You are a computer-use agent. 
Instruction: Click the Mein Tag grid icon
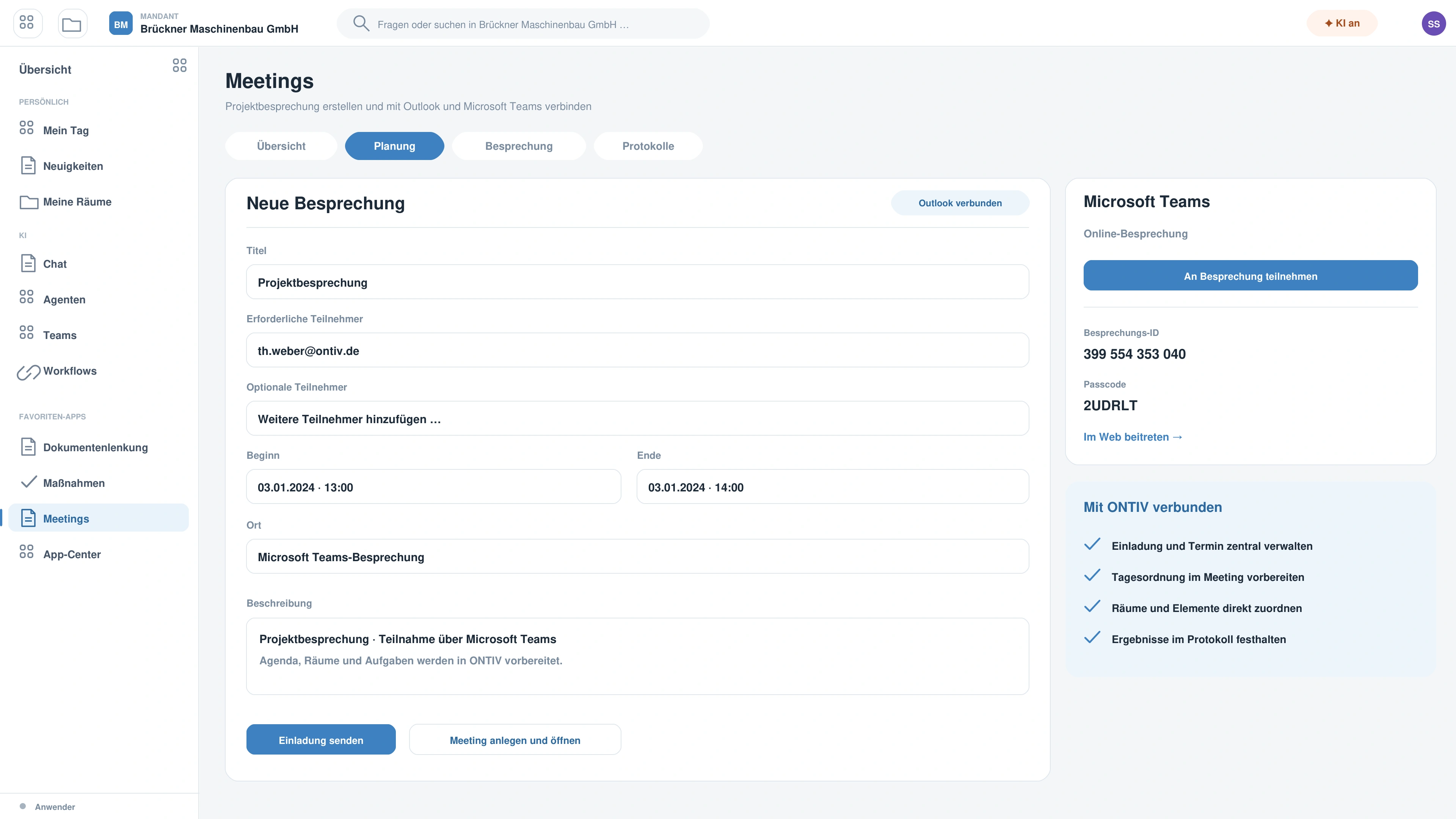27,128
